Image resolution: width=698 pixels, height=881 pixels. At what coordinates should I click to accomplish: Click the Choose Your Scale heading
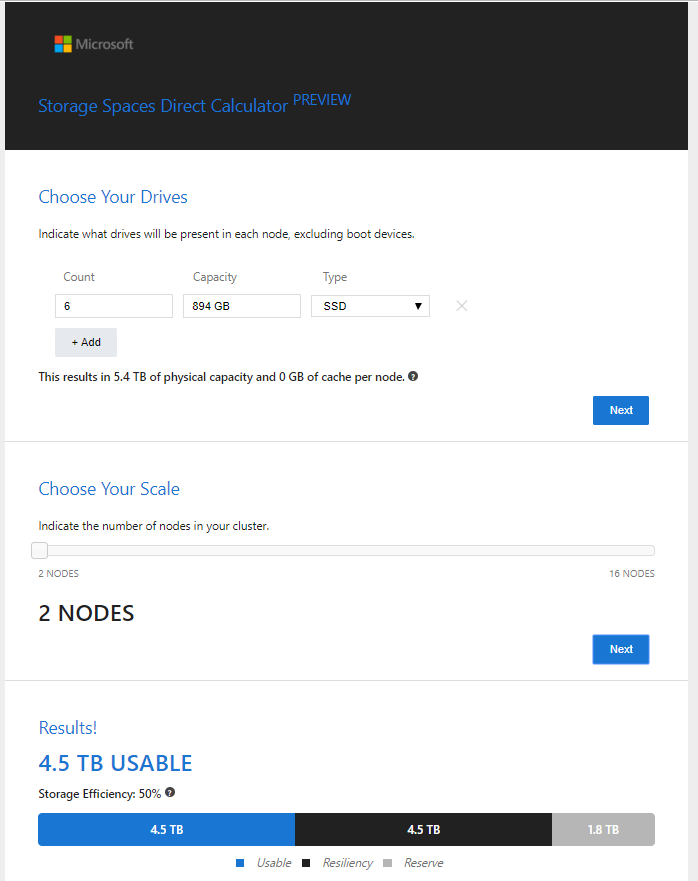click(109, 489)
